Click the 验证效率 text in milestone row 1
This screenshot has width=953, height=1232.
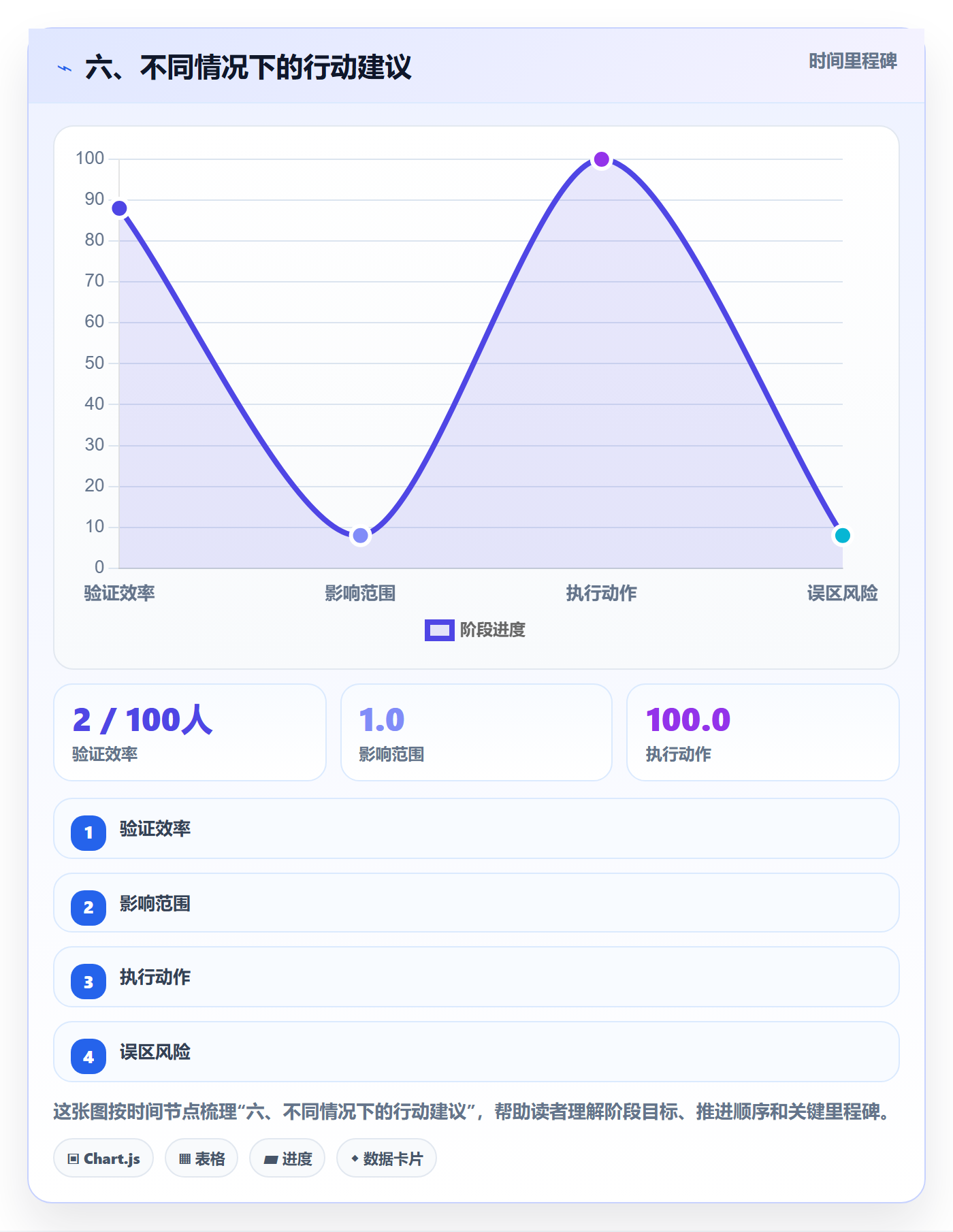click(x=155, y=828)
